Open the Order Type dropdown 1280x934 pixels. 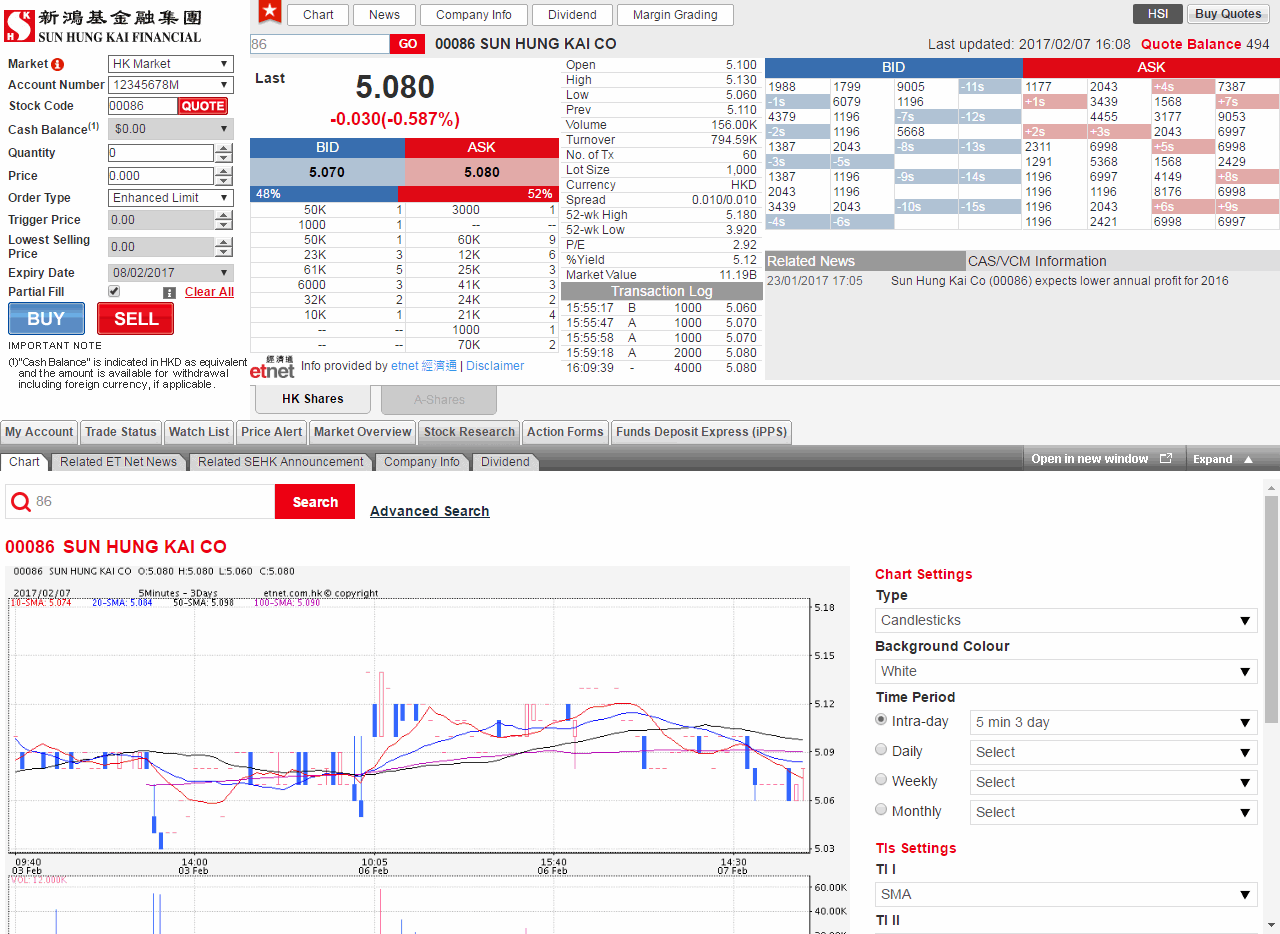pos(170,198)
